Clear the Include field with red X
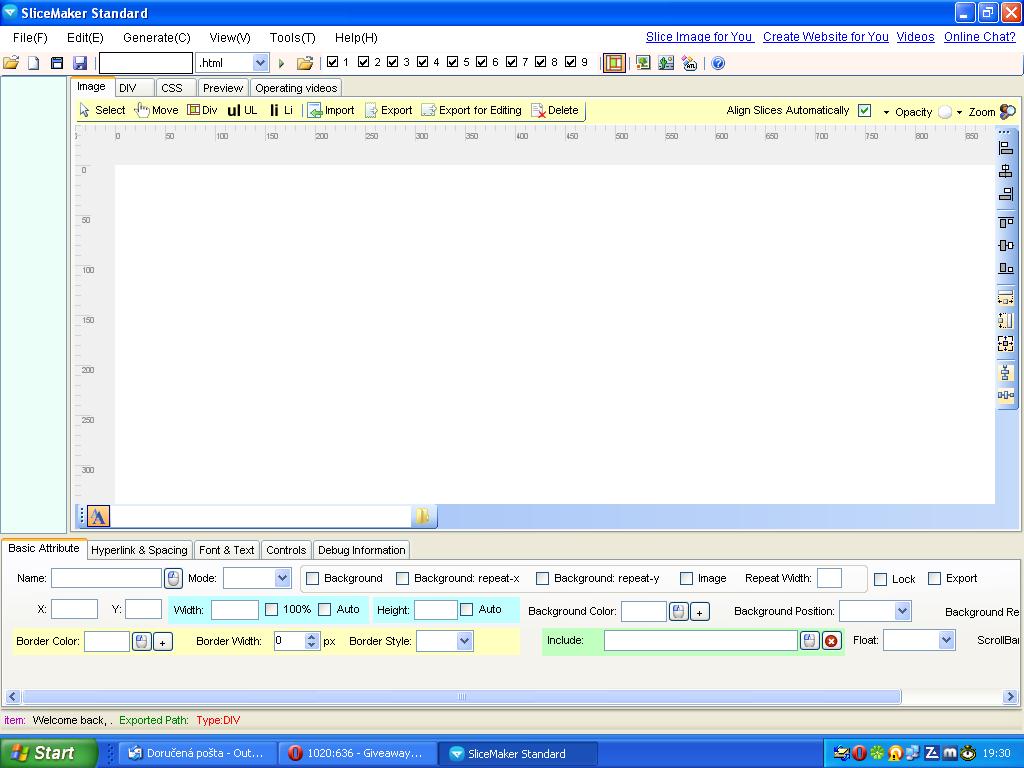The image size is (1024, 768). 831,641
